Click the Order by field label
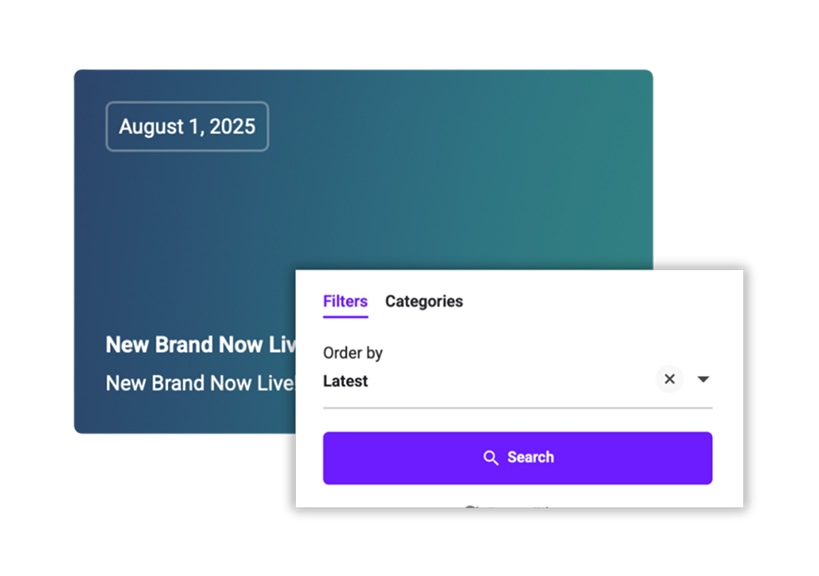The width and height of the screenshot is (819, 576). 353,353
